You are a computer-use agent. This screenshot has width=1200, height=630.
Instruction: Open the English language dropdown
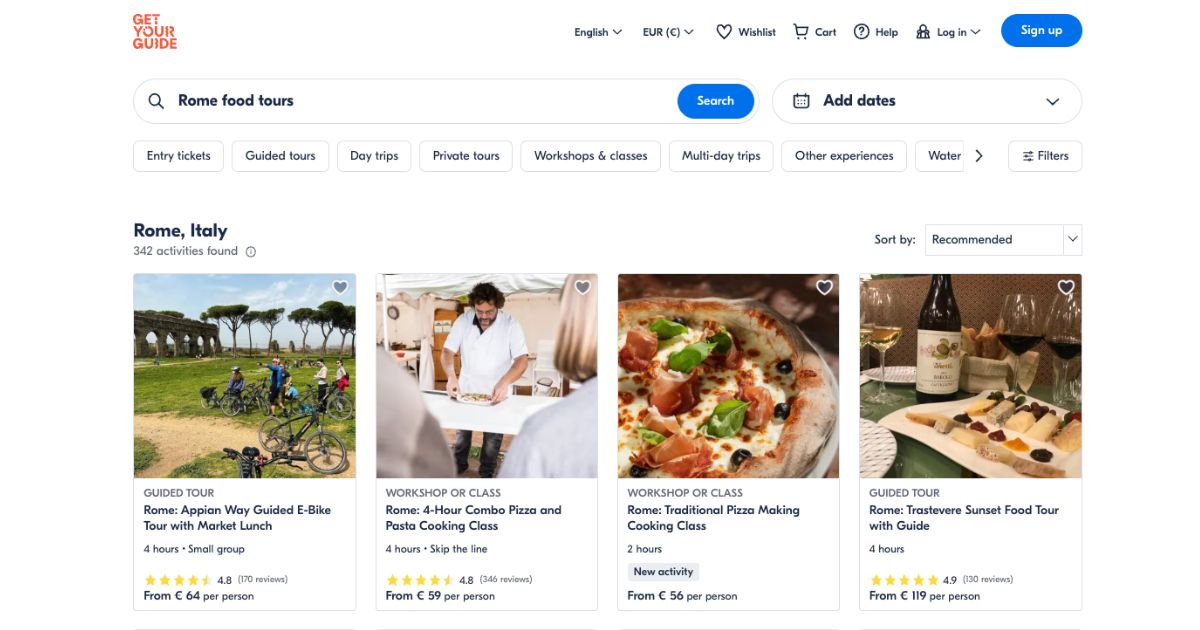[x=598, y=32]
